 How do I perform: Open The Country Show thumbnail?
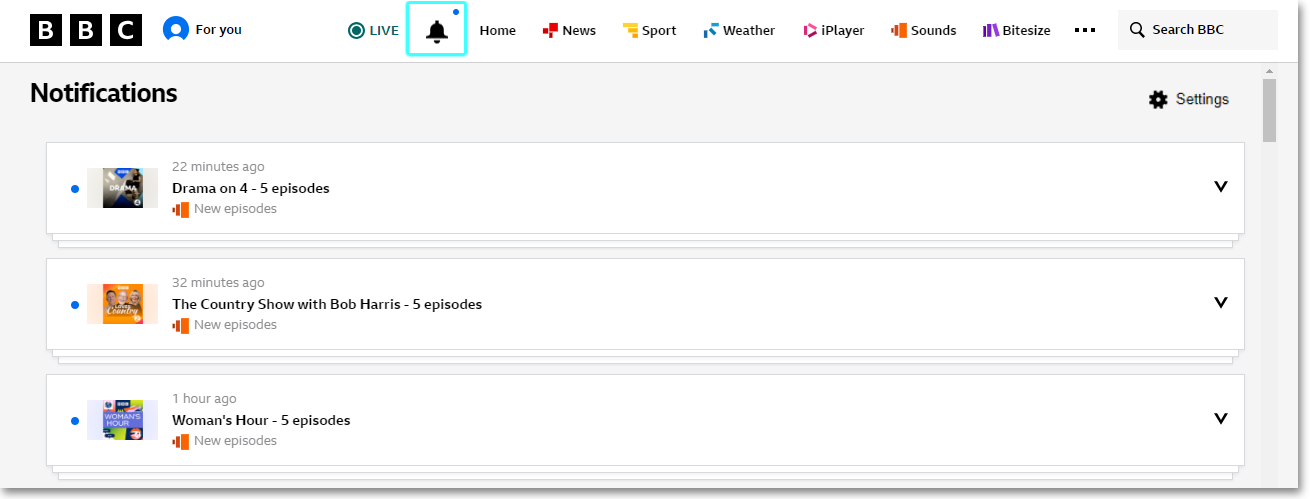point(122,304)
